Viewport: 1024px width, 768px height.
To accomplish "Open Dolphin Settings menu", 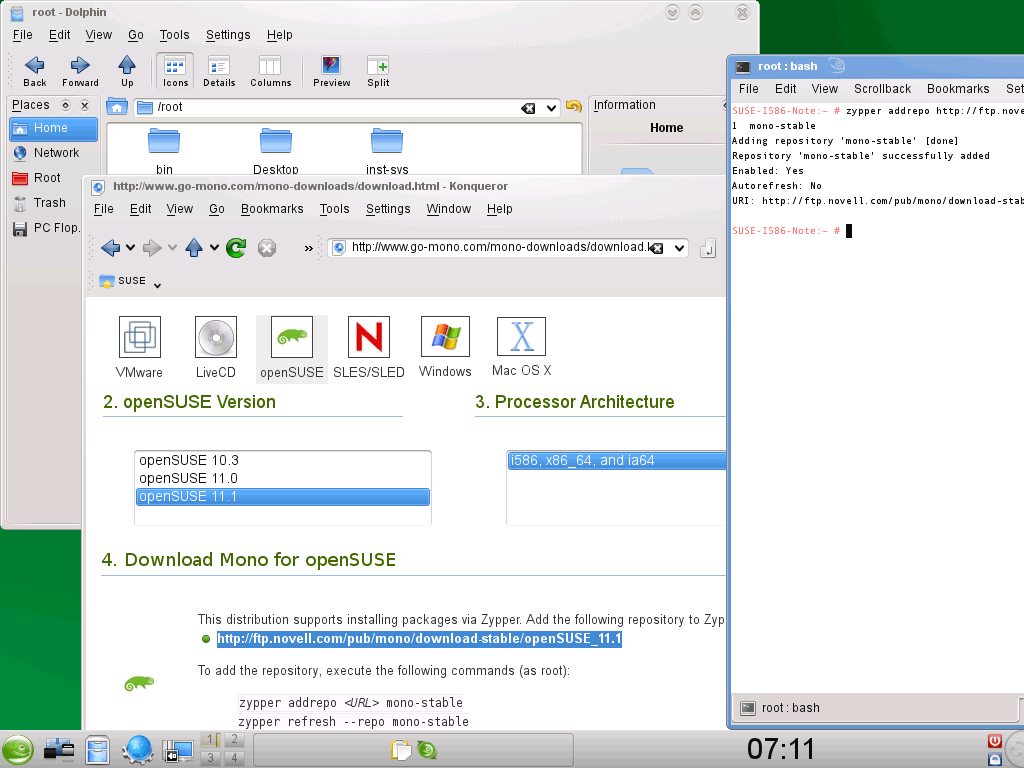I will (228, 35).
